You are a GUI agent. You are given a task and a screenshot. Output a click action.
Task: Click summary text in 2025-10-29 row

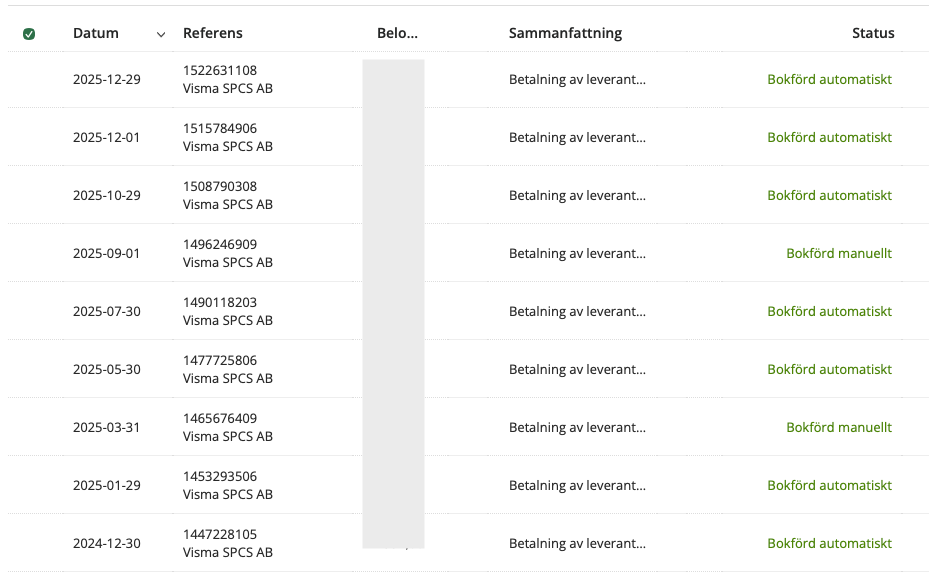pos(577,196)
